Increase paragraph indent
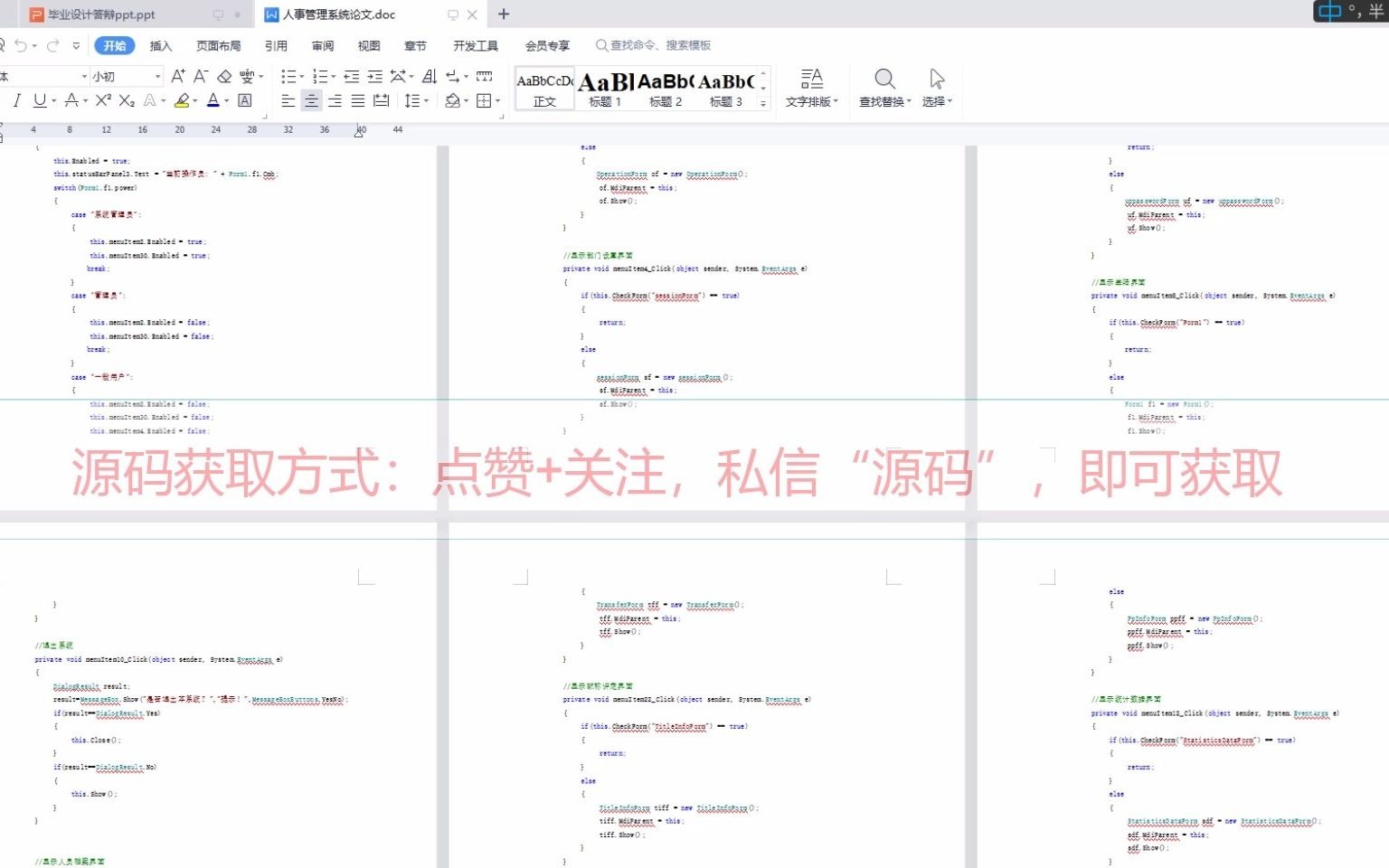Image resolution: width=1389 pixels, height=868 pixels. point(375,76)
